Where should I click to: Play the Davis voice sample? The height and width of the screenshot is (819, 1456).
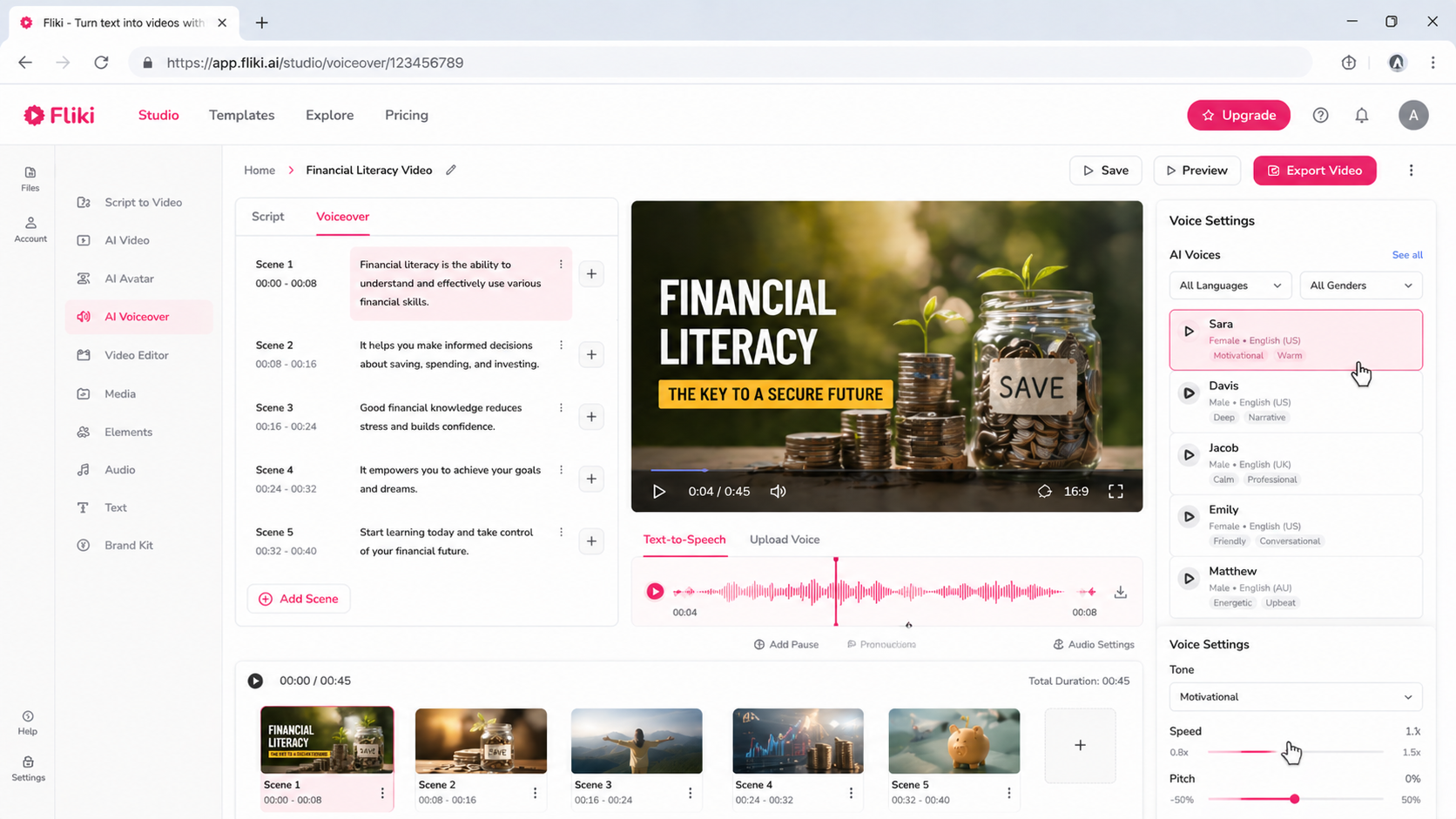1189,393
